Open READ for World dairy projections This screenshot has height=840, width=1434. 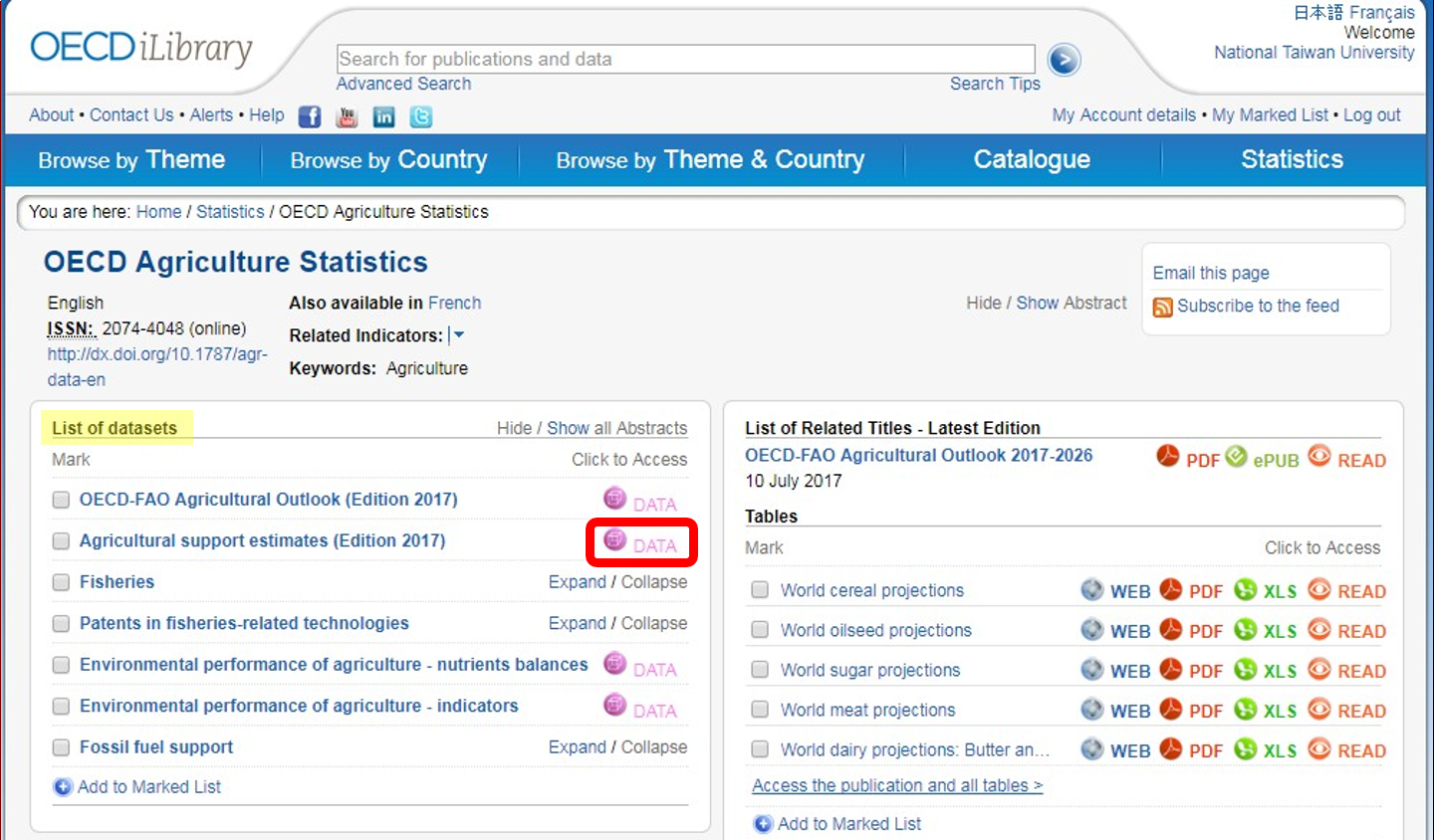pos(1347,749)
